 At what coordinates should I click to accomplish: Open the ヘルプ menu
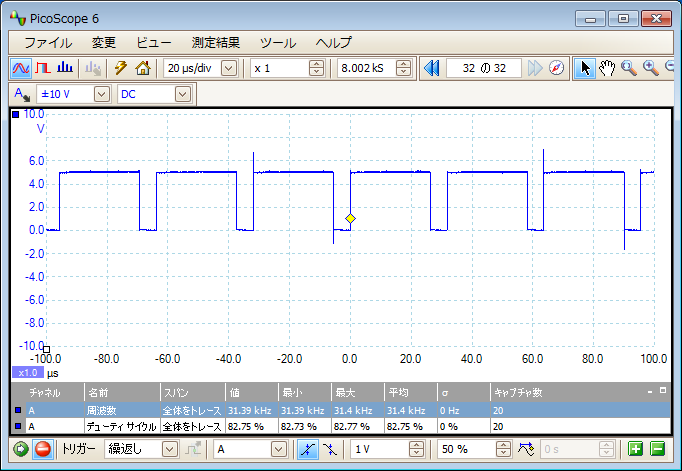[334, 43]
